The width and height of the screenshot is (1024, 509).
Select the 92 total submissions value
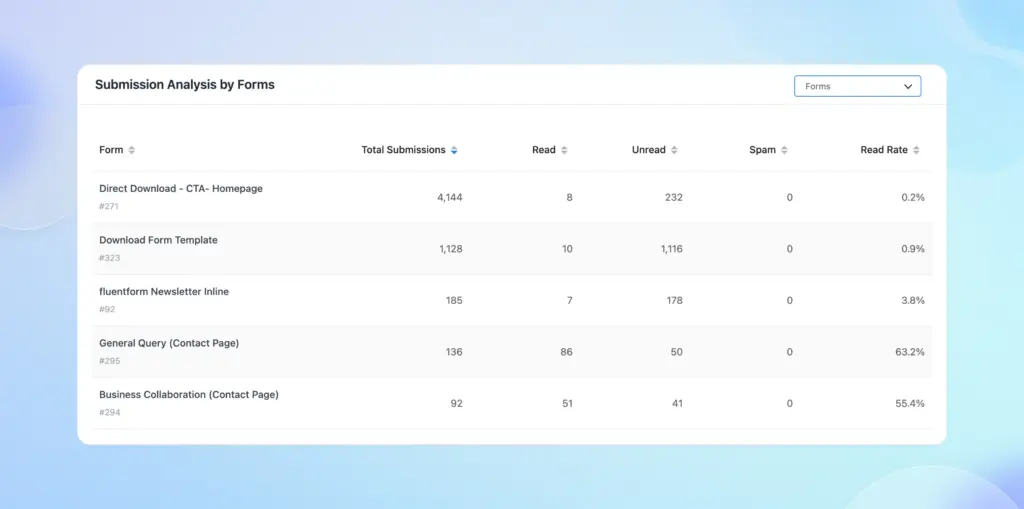pos(456,404)
